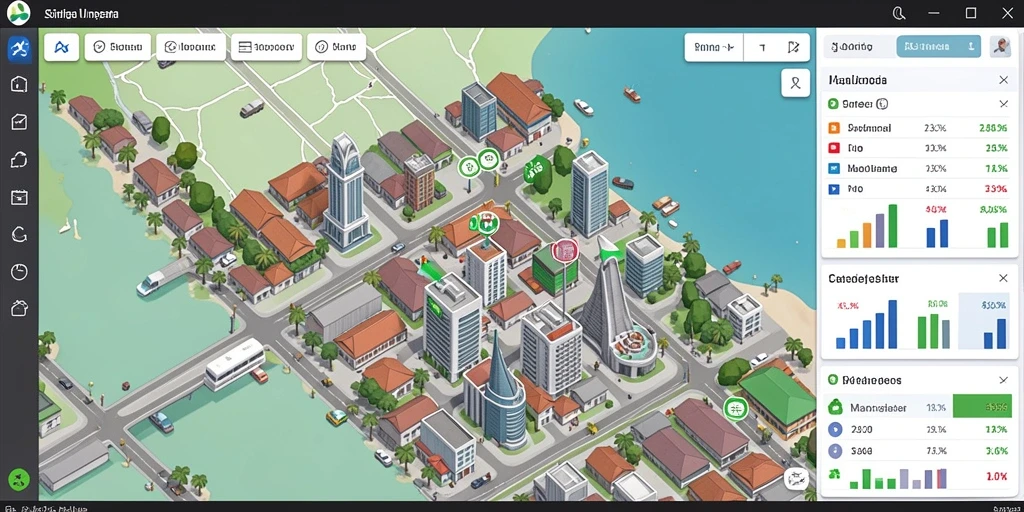Close the top panel in right sidebar
The image size is (1024, 512).
(x=1004, y=80)
